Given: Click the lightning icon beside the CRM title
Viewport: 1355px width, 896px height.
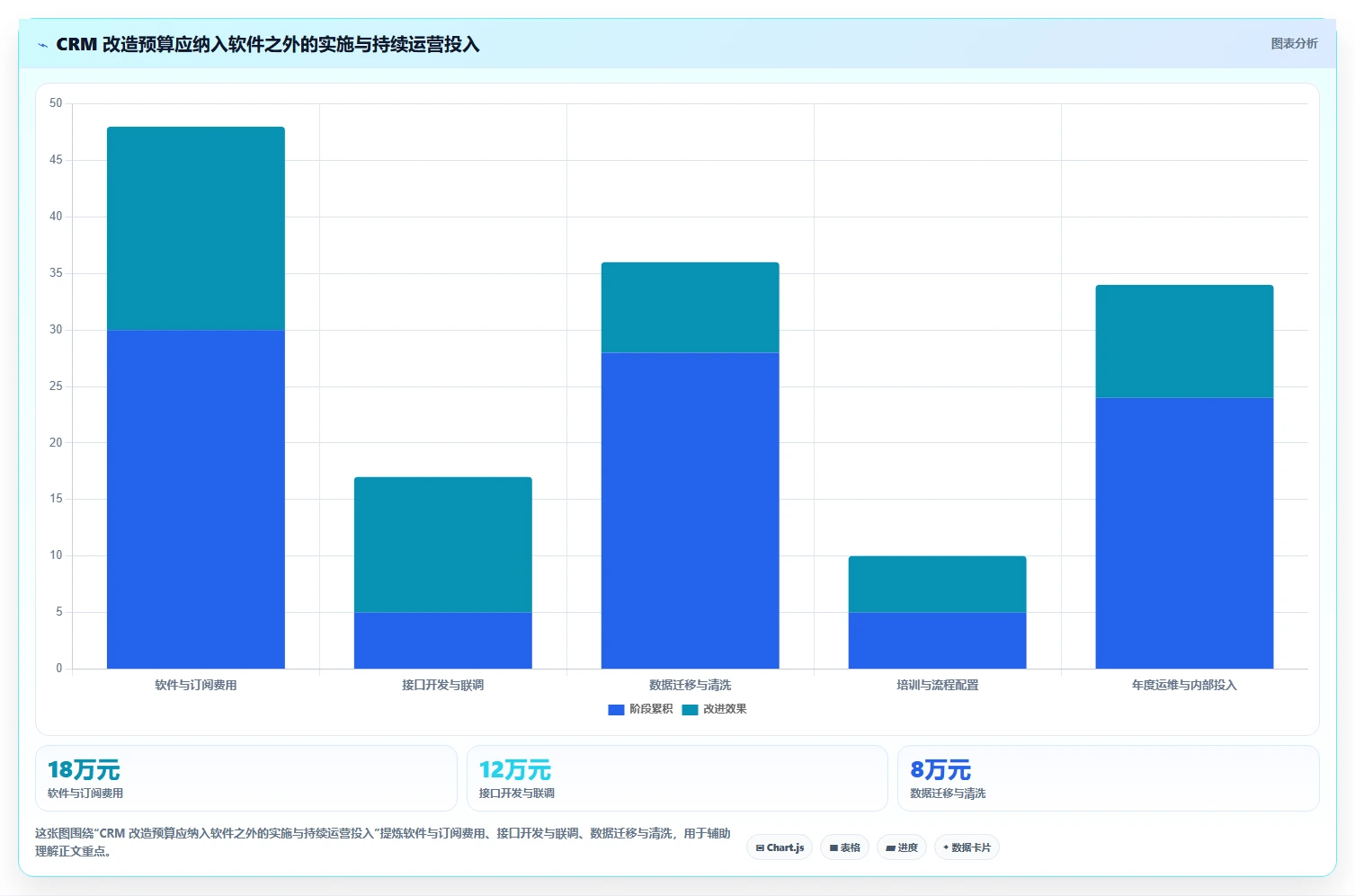Looking at the screenshot, I should point(42,45).
